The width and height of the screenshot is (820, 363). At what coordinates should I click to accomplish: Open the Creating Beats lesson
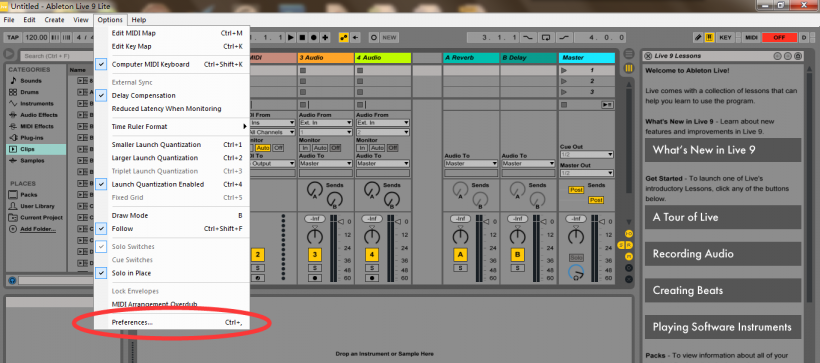(723, 290)
